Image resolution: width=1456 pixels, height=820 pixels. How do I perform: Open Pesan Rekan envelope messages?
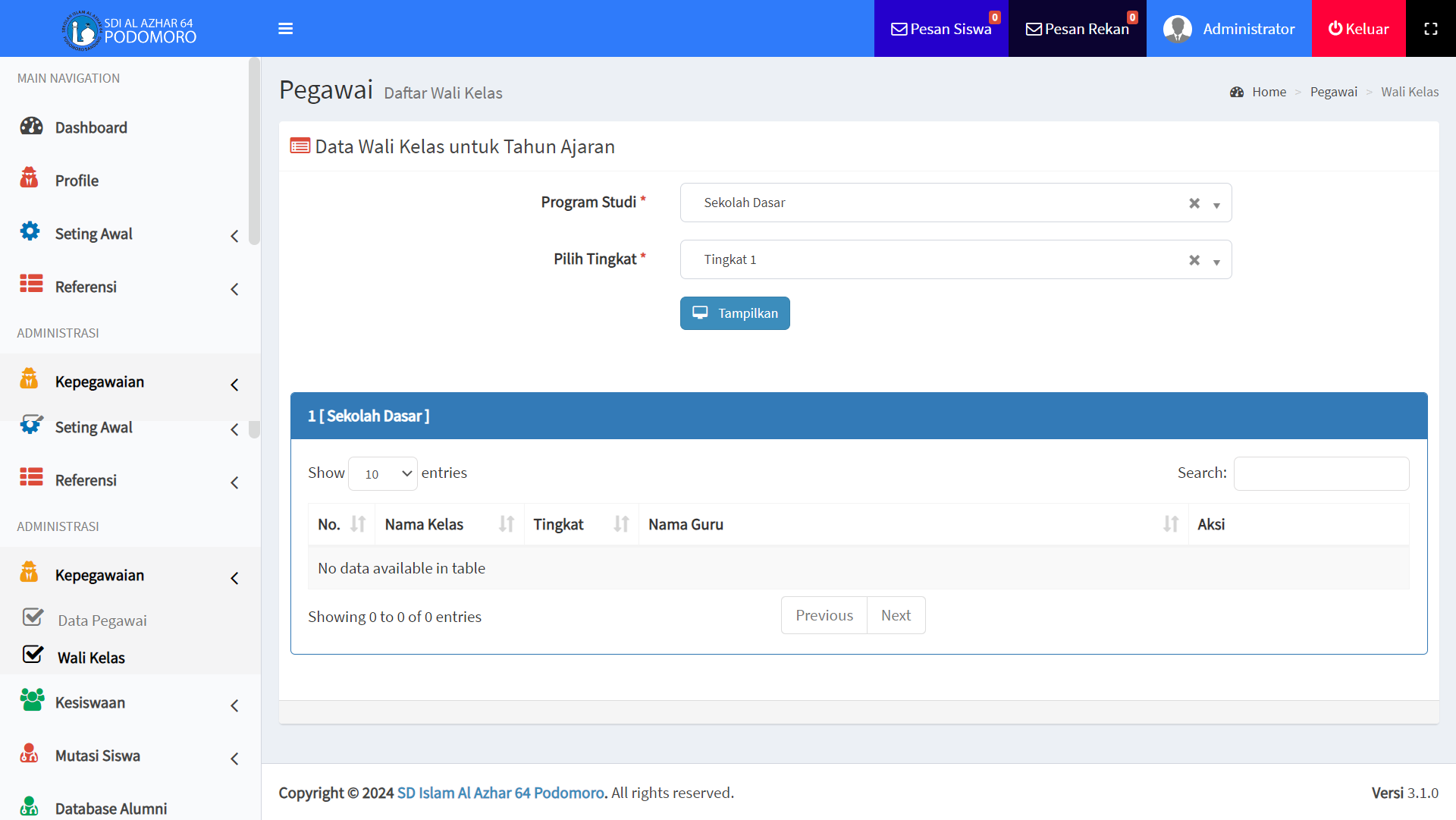pyautogui.click(x=1077, y=29)
